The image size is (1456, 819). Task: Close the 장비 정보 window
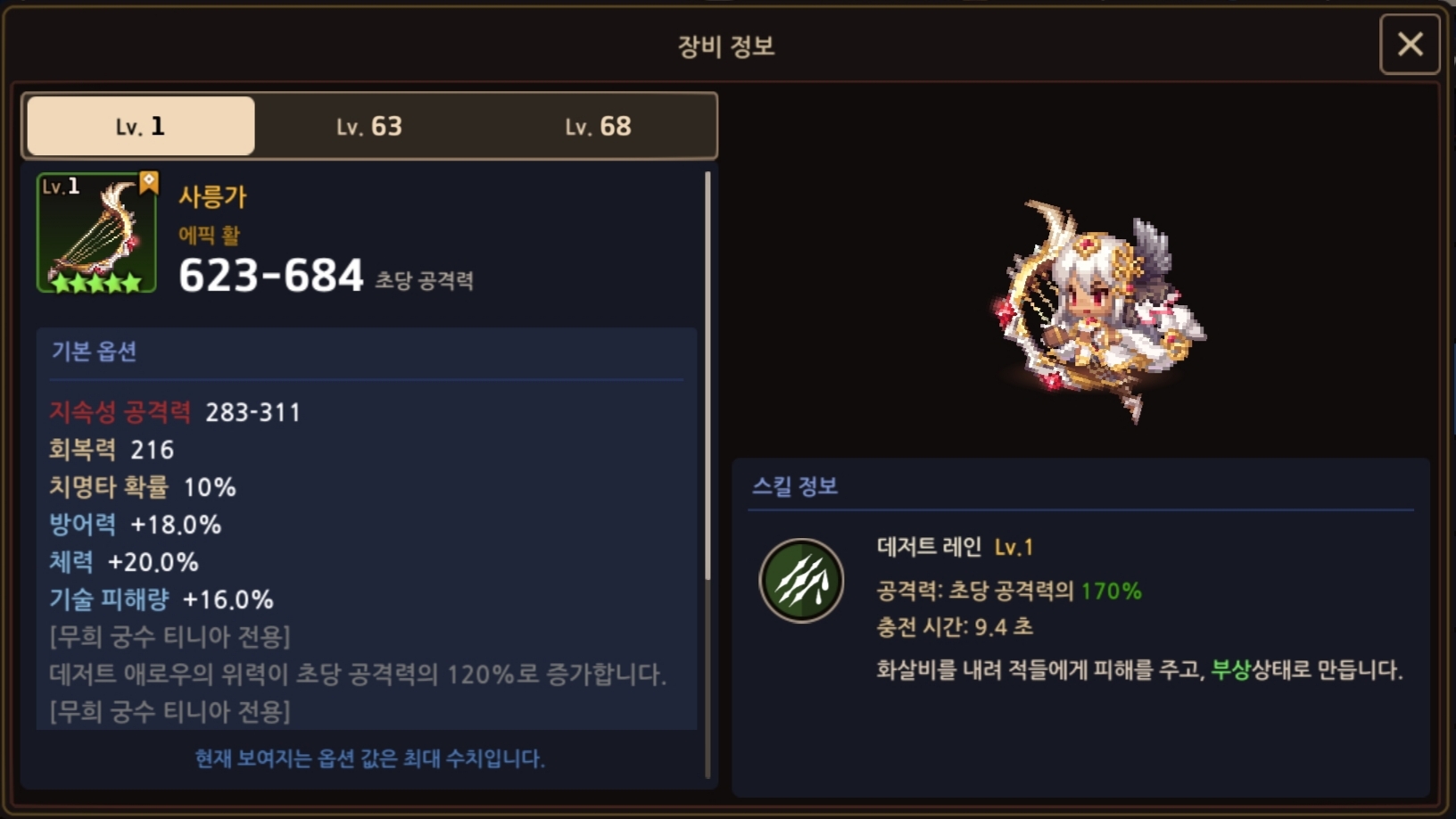click(1410, 44)
